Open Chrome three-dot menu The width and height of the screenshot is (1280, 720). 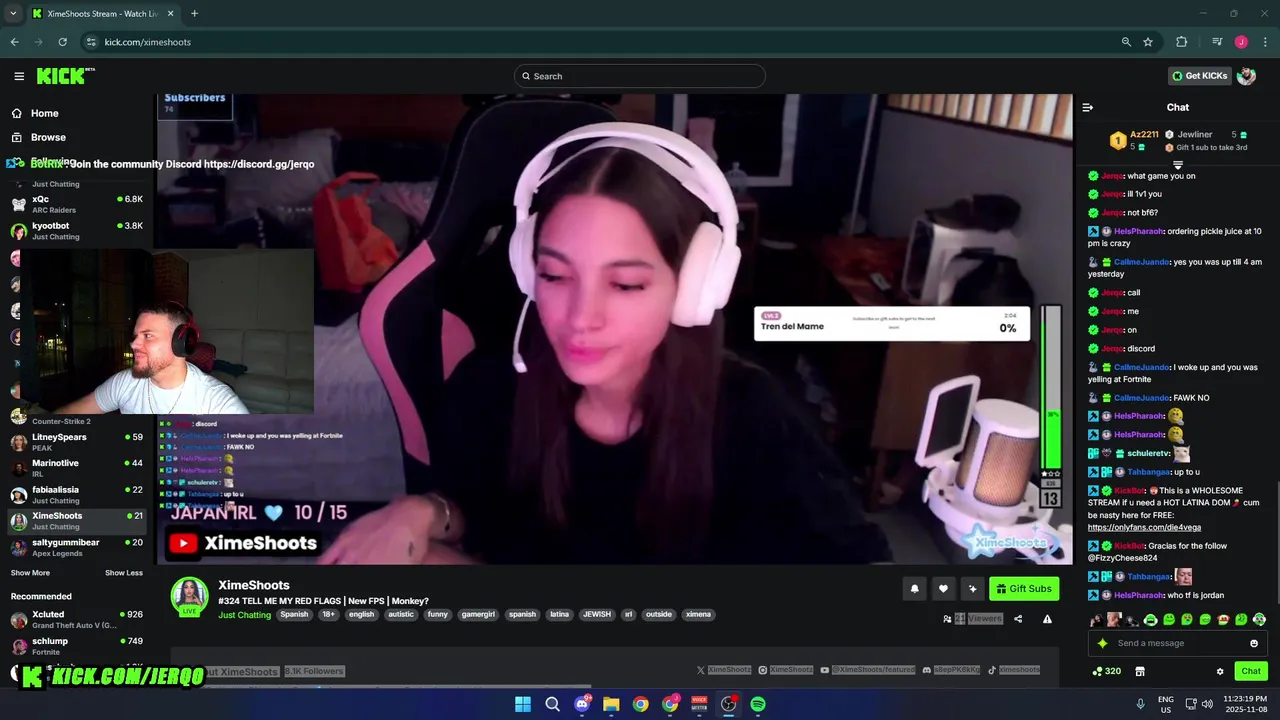tap(1266, 42)
